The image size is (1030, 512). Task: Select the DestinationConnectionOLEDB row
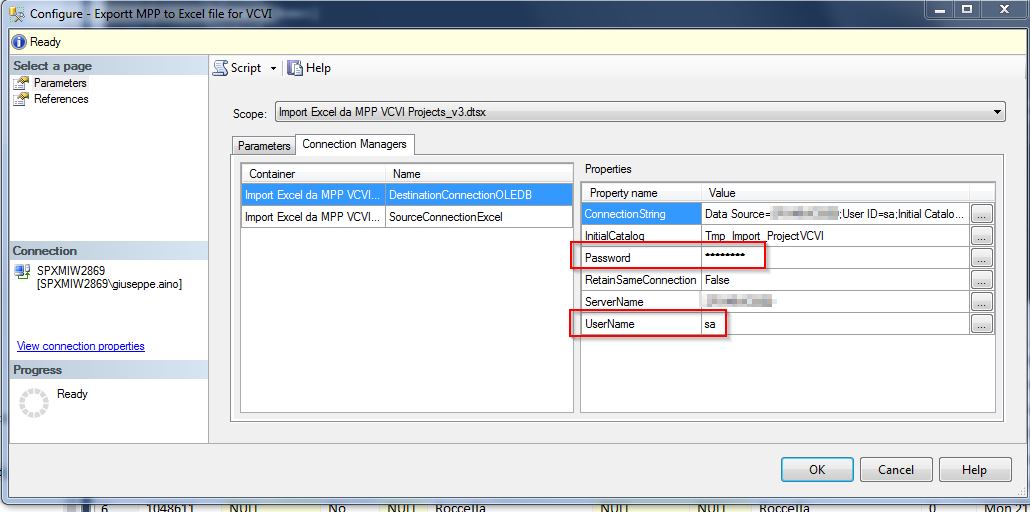(407, 195)
